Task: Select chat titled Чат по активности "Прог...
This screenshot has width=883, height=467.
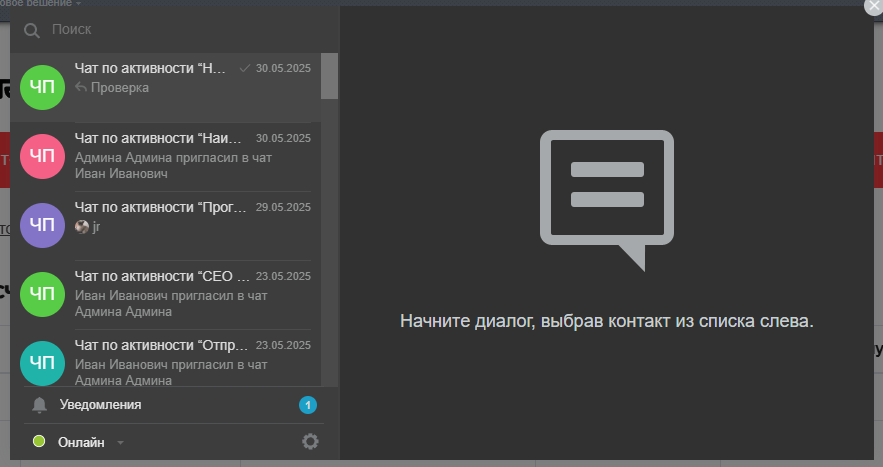Action: pyautogui.click(x=160, y=207)
